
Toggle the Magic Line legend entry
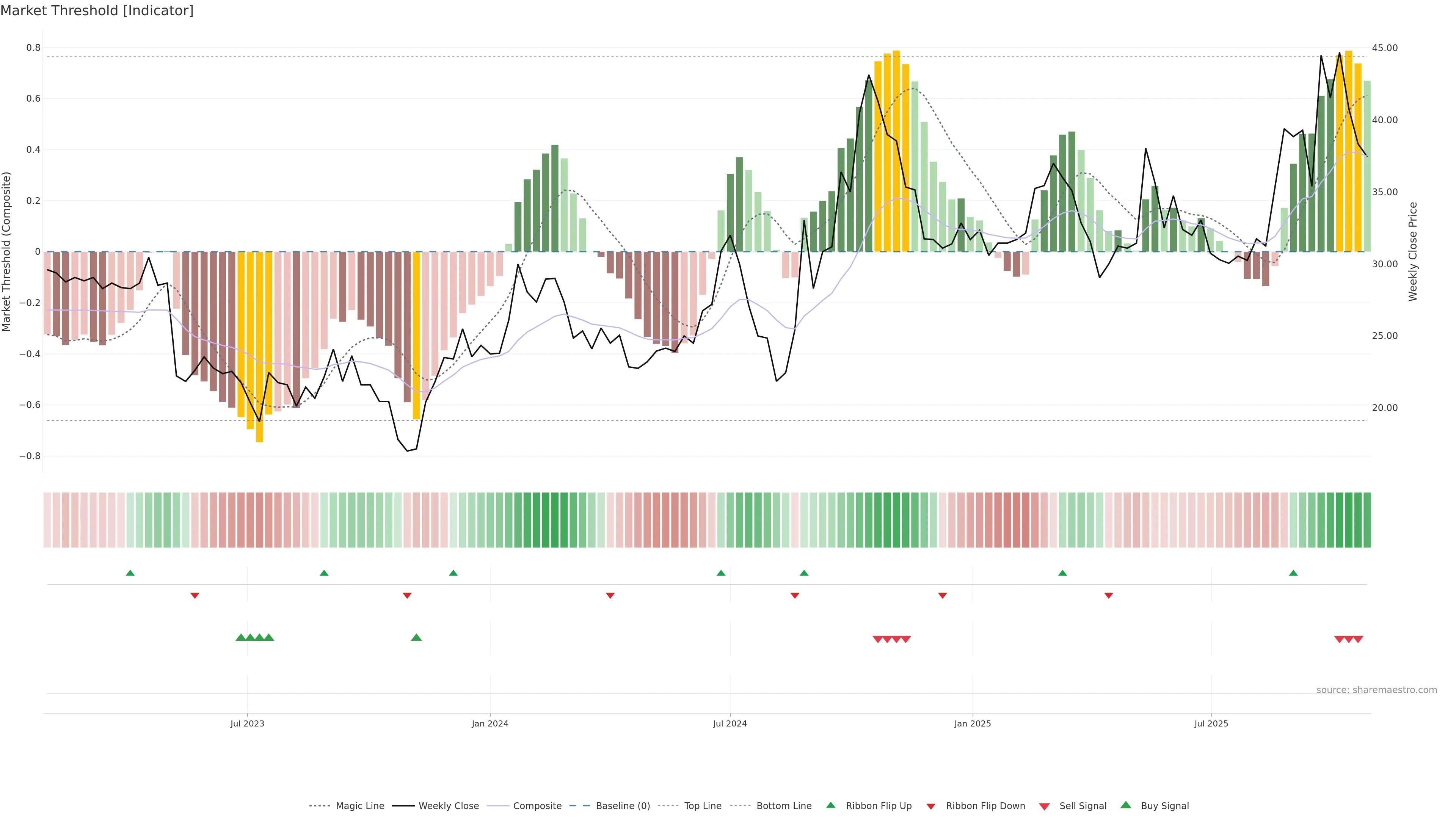click(x=359, y=806)
